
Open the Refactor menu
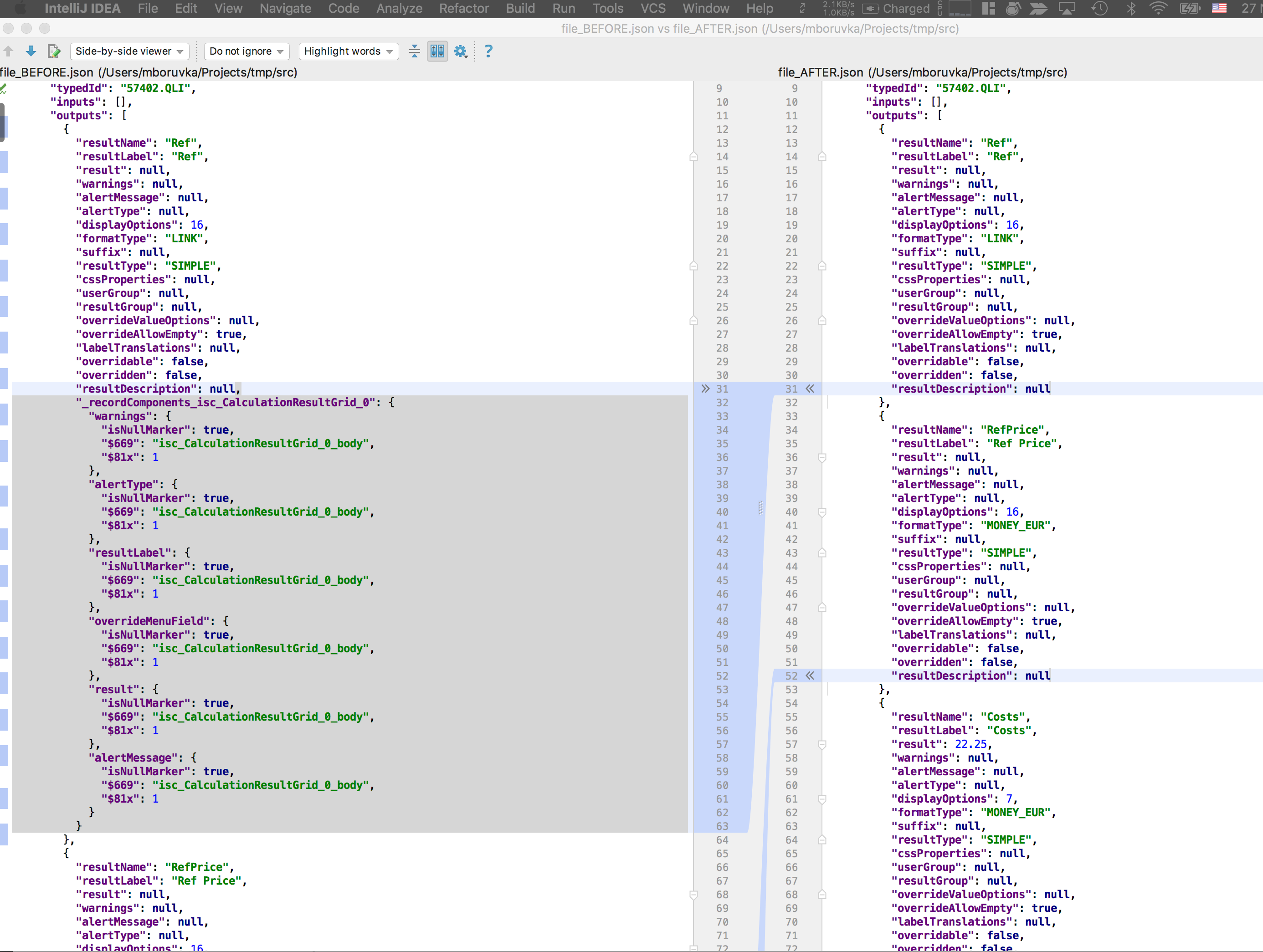tap(464, 9)
